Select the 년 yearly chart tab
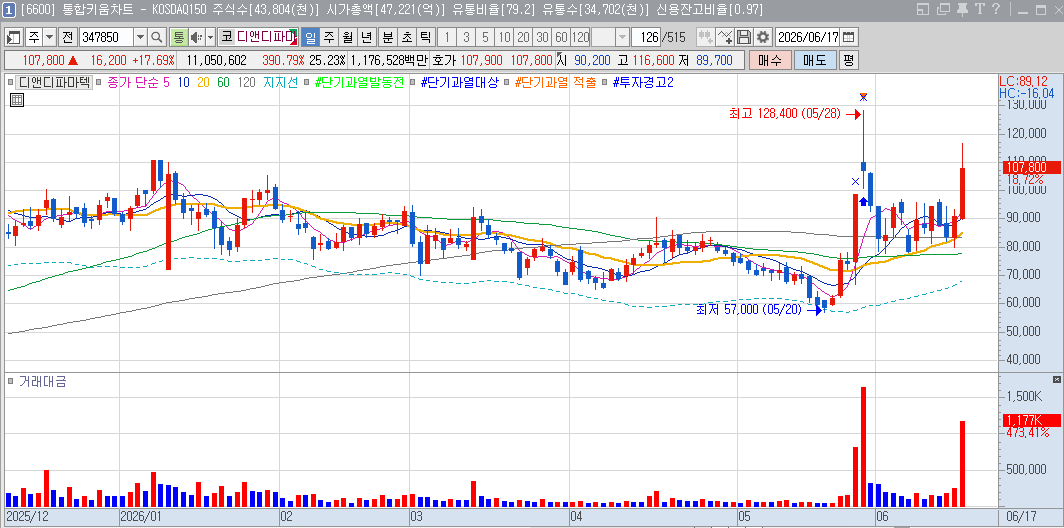 366,37
